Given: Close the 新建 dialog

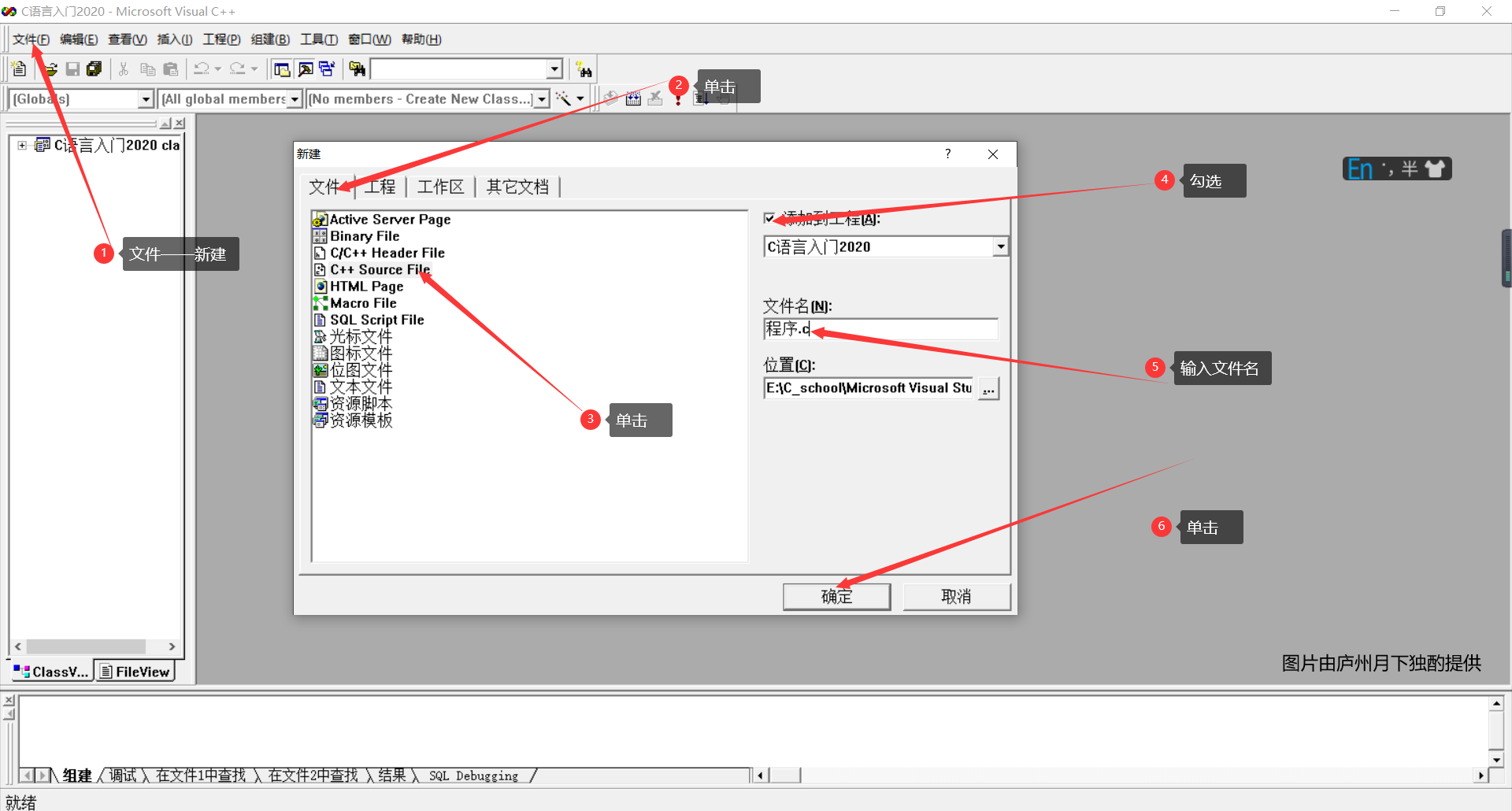Looking at the screenshot, I should pyautogui.click(x=993, y=154).
